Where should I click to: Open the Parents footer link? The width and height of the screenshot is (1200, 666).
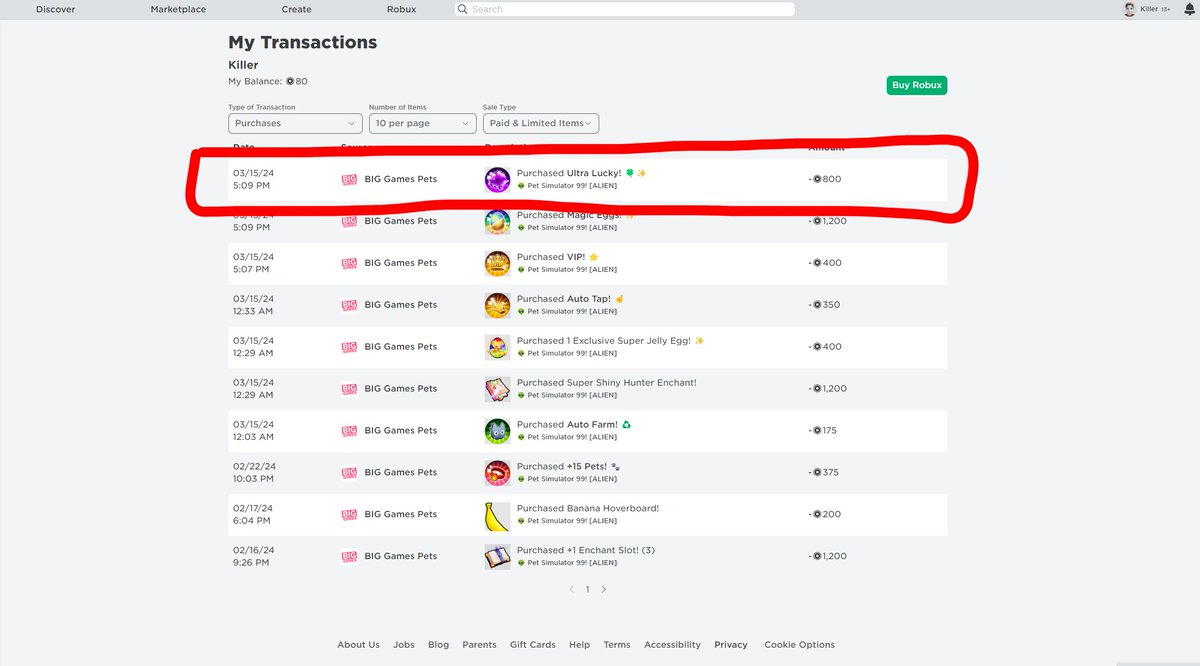click(x=479, y=645)
